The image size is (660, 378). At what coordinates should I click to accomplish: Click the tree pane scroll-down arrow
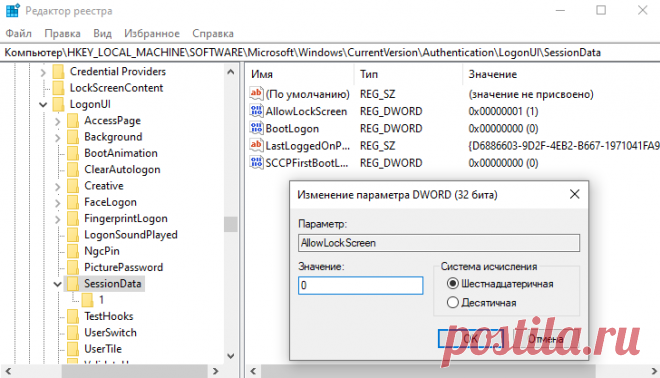click(231, 356)
